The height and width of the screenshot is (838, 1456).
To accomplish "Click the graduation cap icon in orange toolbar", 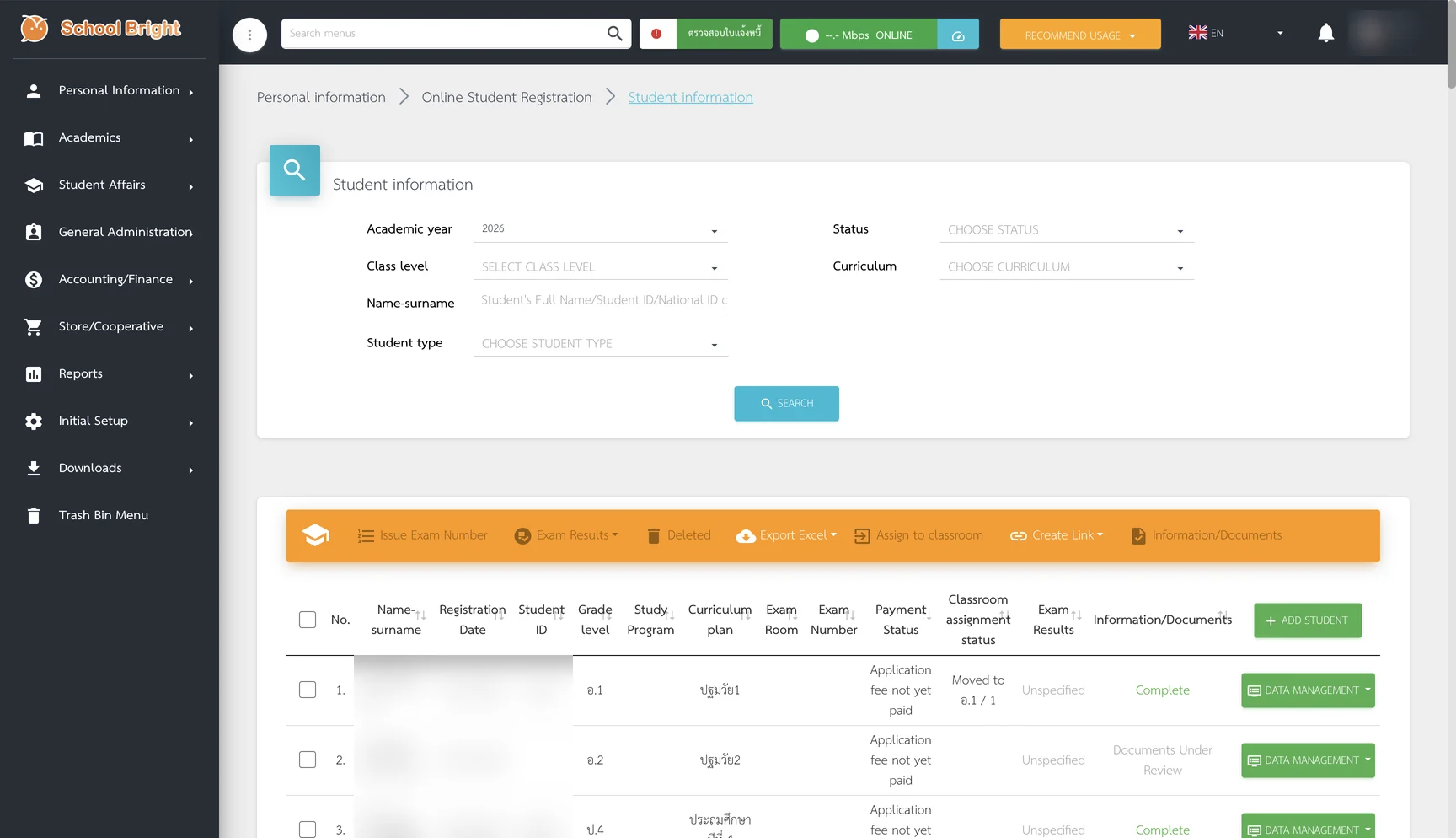I will [x=316, y=535].
